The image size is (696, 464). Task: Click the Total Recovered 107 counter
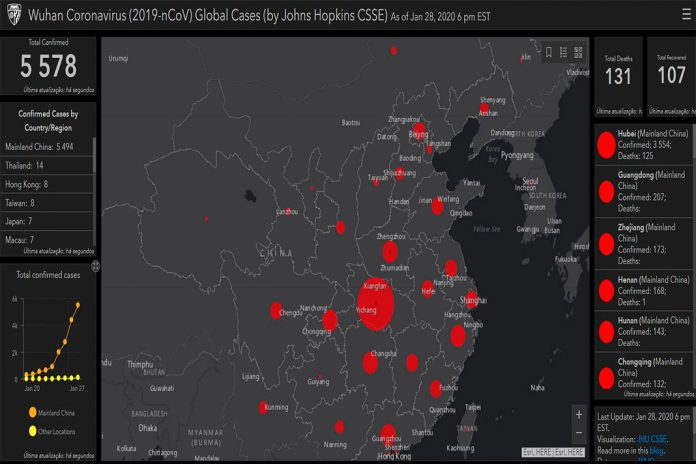tap(671, 75)
